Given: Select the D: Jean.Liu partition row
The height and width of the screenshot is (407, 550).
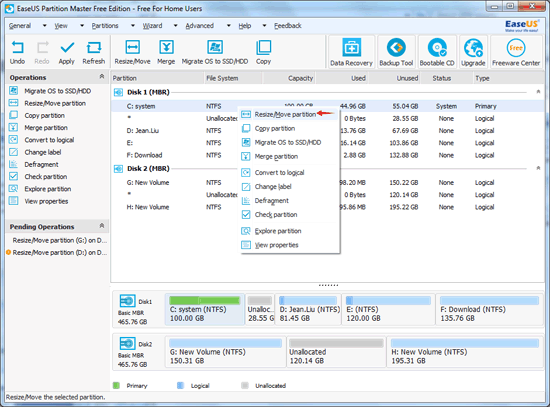Looking at the screenshot, I should pyautogui.click(x=328, y=131).
